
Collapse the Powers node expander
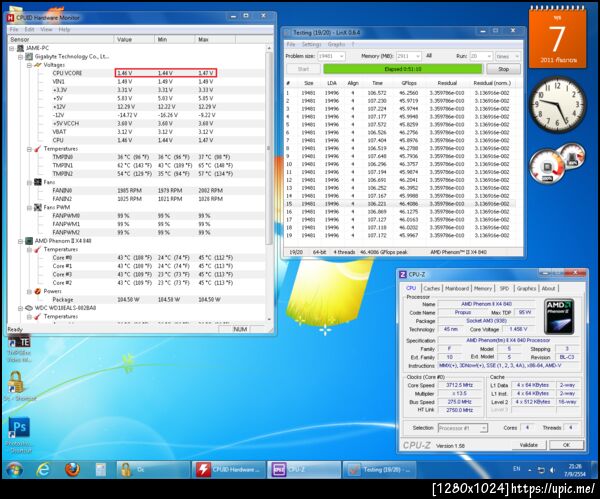point(29,292)
